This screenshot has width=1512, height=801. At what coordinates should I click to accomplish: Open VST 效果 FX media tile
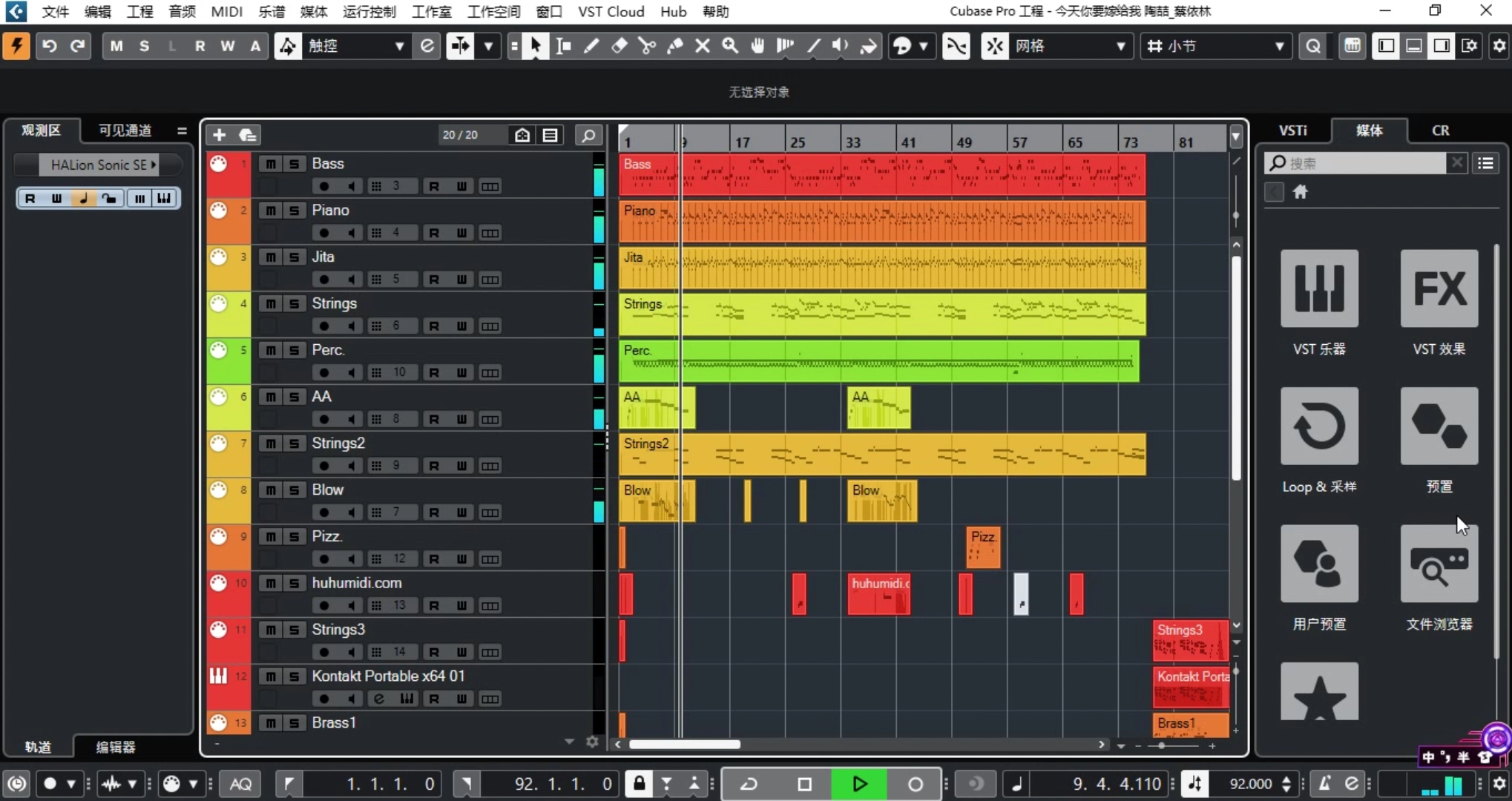click(x=1439, y=289)
